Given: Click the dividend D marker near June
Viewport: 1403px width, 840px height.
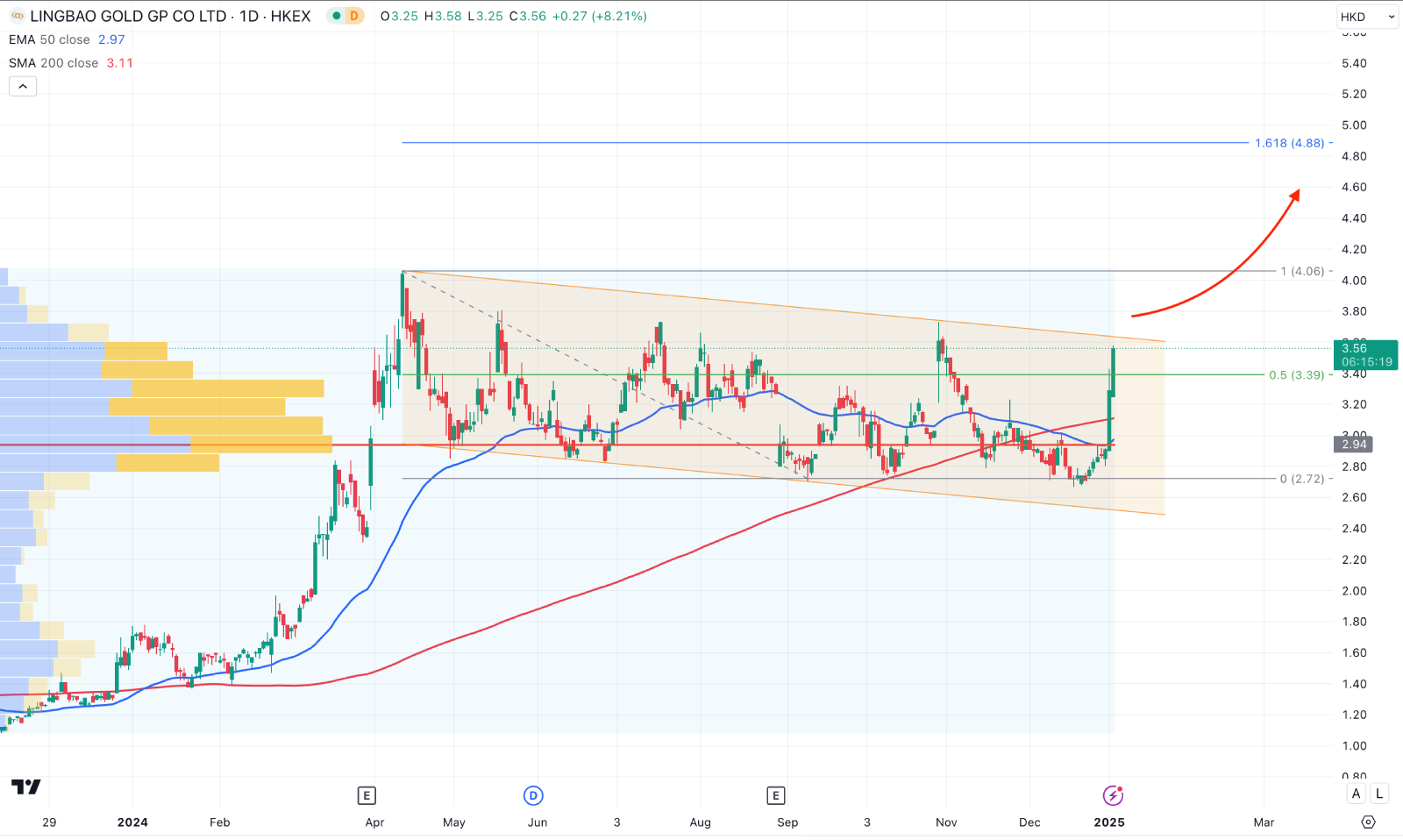Looking at the screenshot, I should 533,795.
